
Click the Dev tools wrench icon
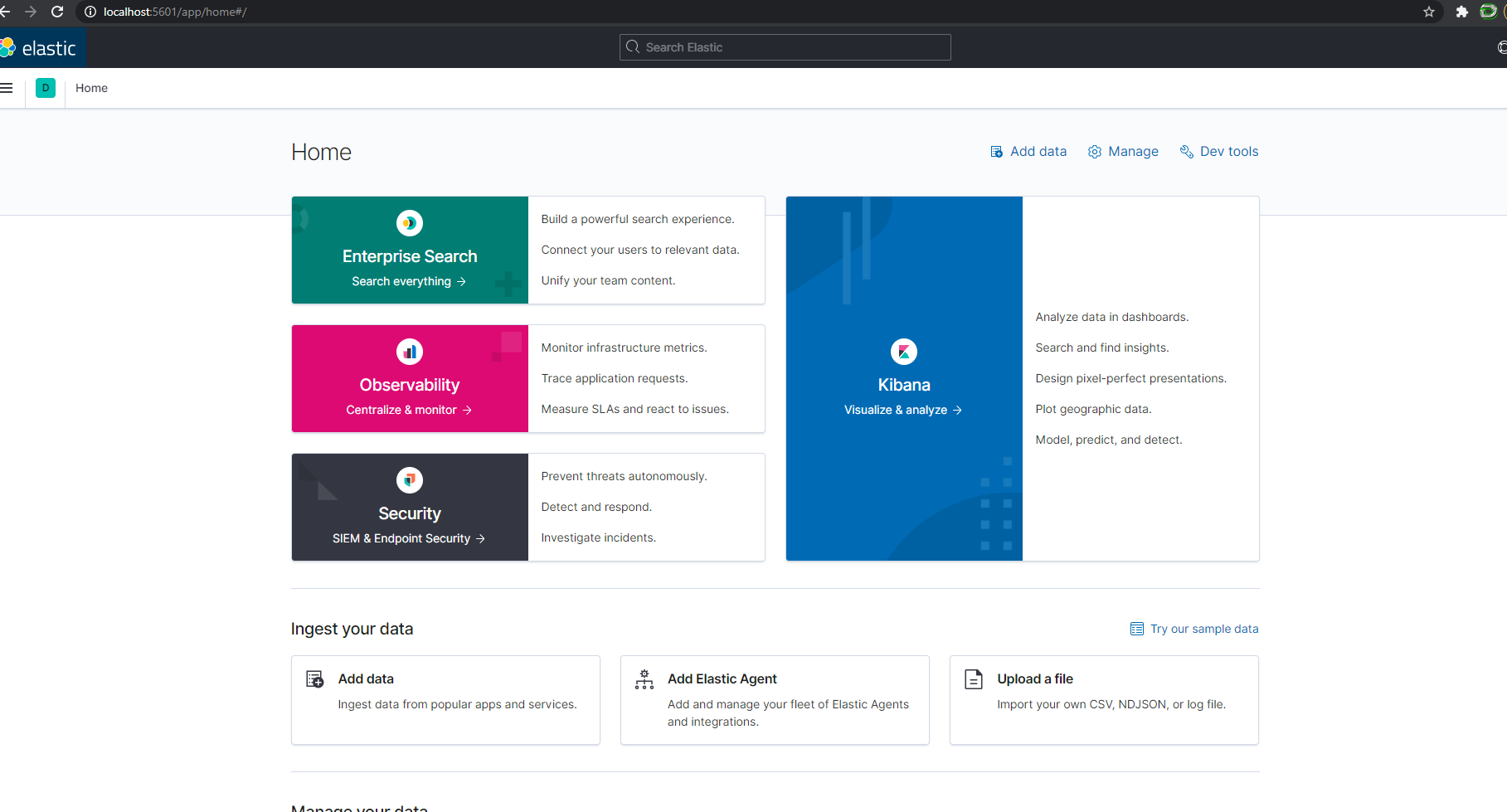click(x=1187, y=152)
